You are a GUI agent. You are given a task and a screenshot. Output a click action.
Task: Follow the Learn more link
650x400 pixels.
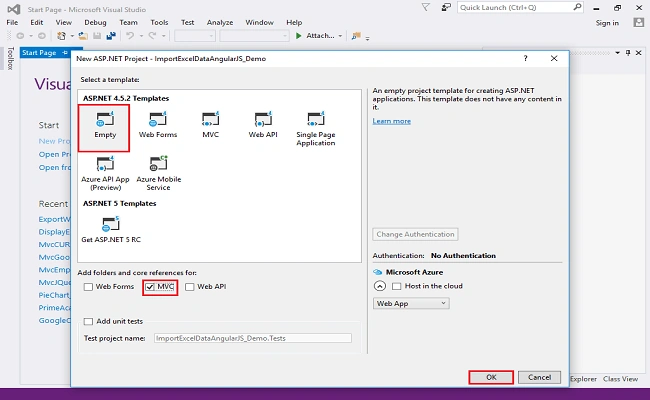[391, 121]
